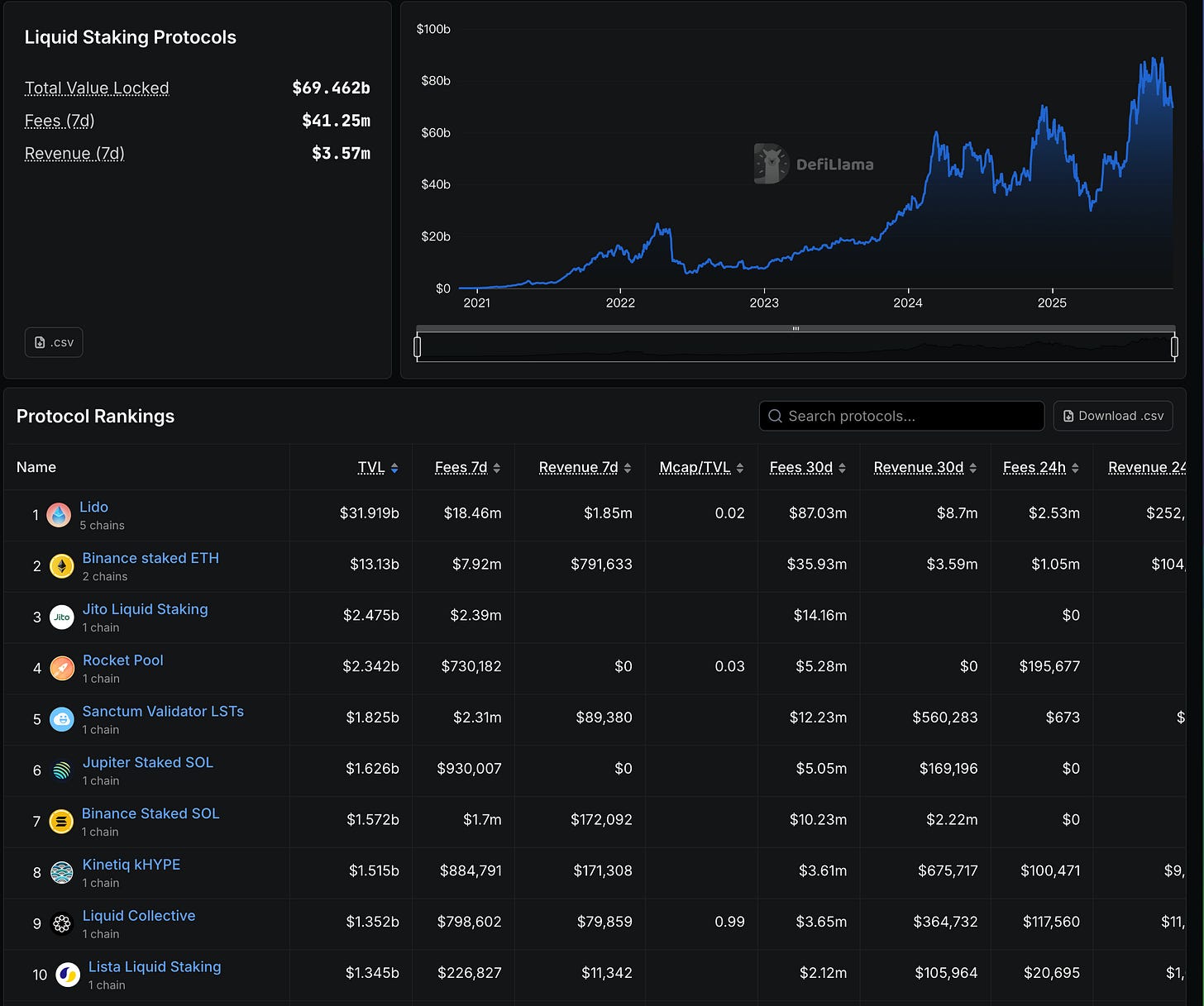Click the $87.03m fees 30d cell
This screenshot has width=1204, height=1006.
click(x=818, y=513)
